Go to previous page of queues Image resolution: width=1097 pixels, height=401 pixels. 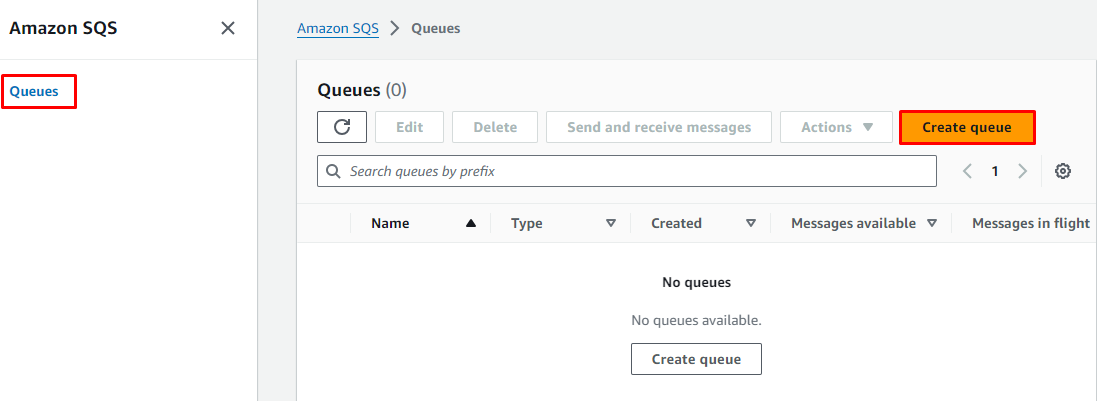click(x=967, y=171)
